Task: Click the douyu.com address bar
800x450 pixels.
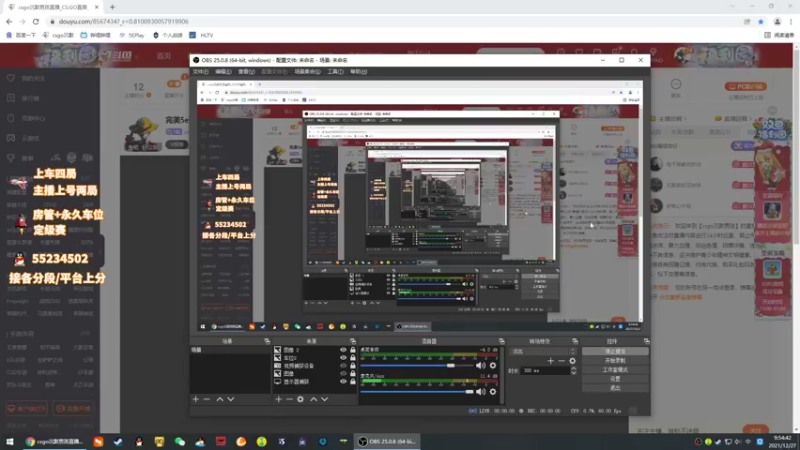Action: [393, 21]
